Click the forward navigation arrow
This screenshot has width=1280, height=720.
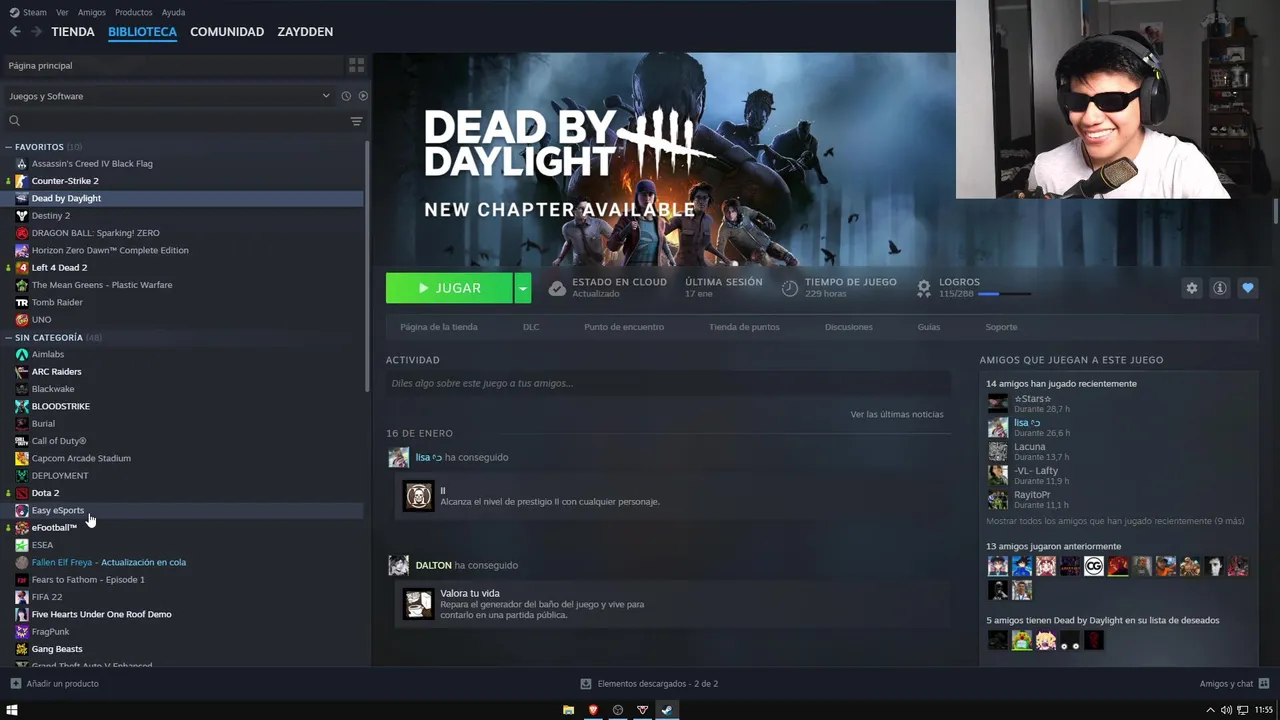pos(36,32)
